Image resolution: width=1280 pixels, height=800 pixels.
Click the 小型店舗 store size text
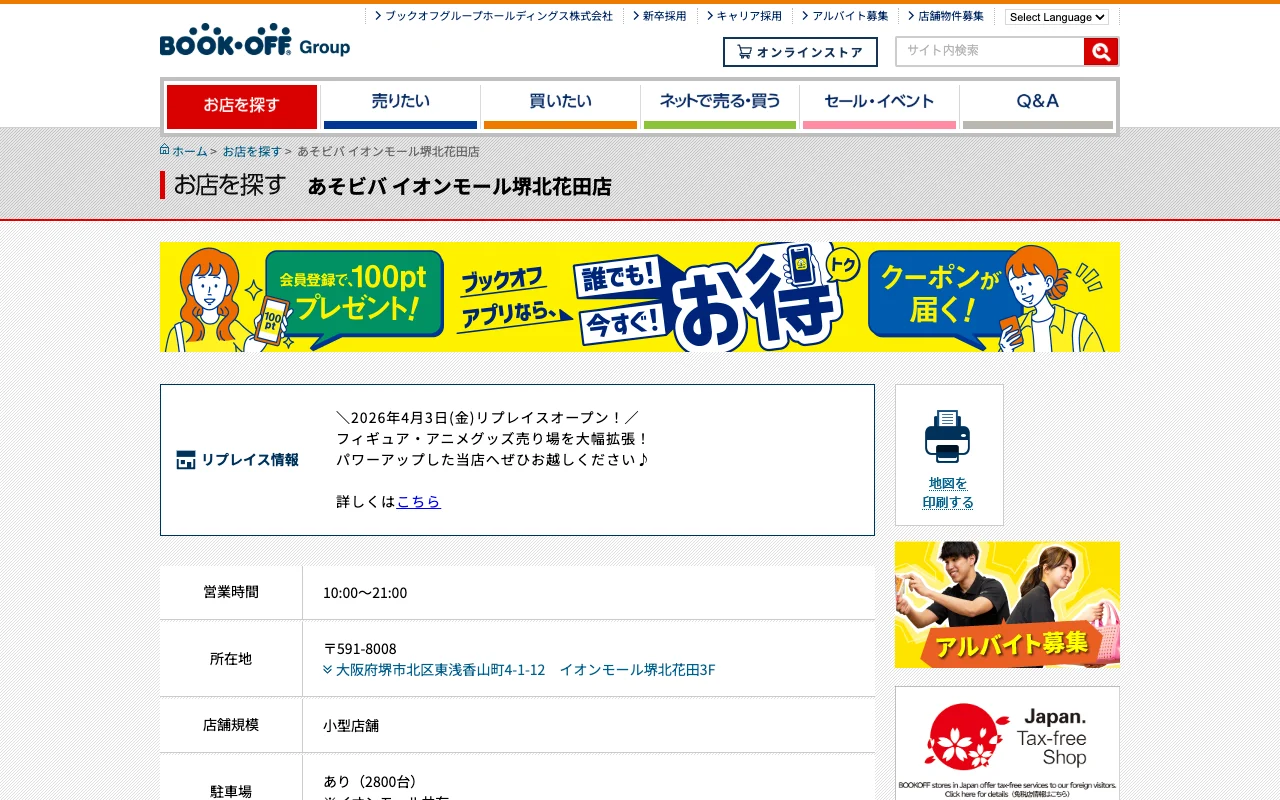351,725
